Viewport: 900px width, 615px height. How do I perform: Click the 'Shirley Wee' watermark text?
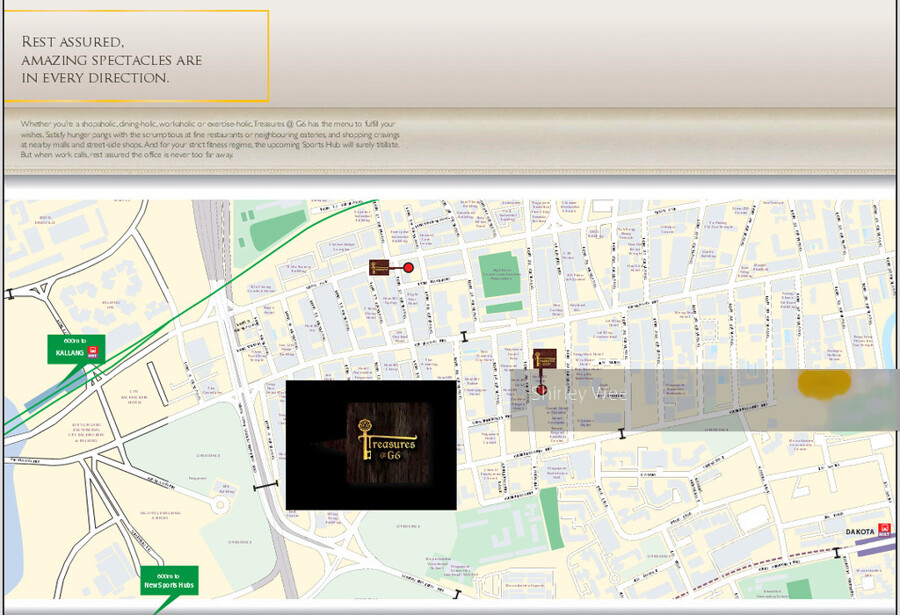tap(578, 394)
